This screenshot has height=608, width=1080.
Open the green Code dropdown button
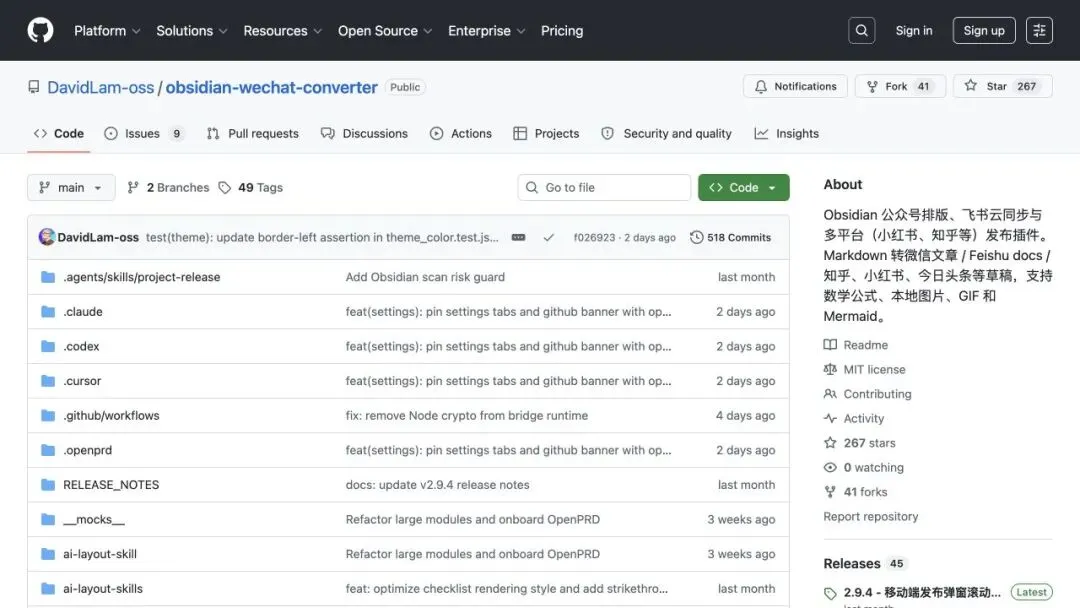(x=743, y=187)
